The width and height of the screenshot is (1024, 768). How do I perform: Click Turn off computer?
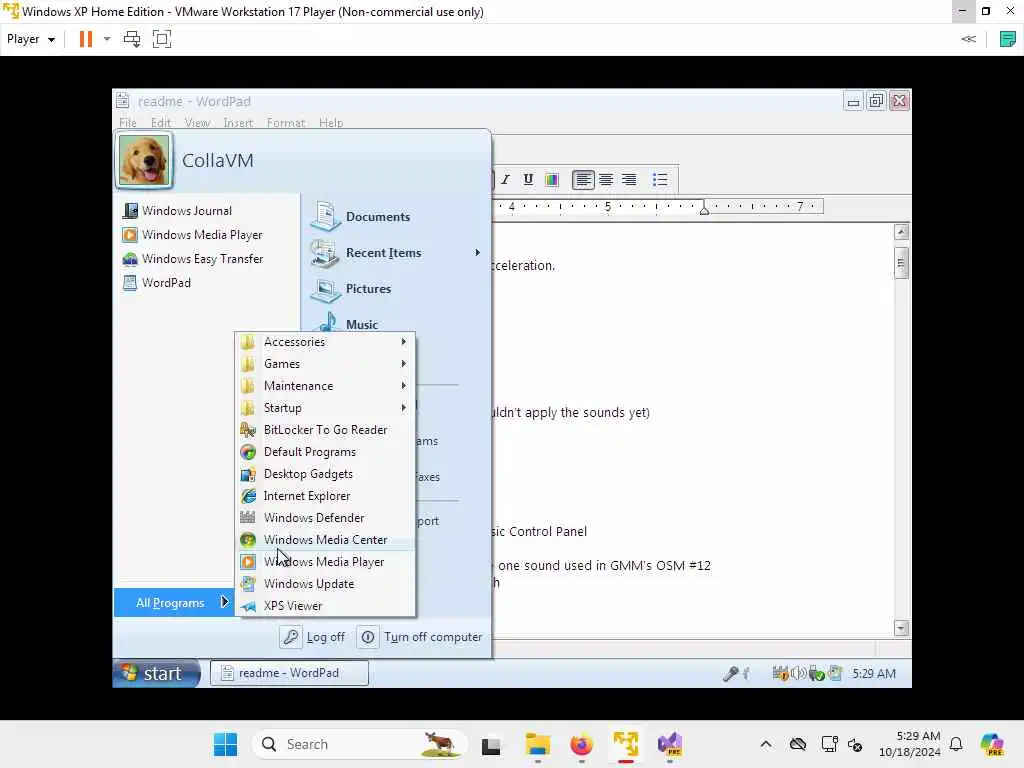point(421,637)
